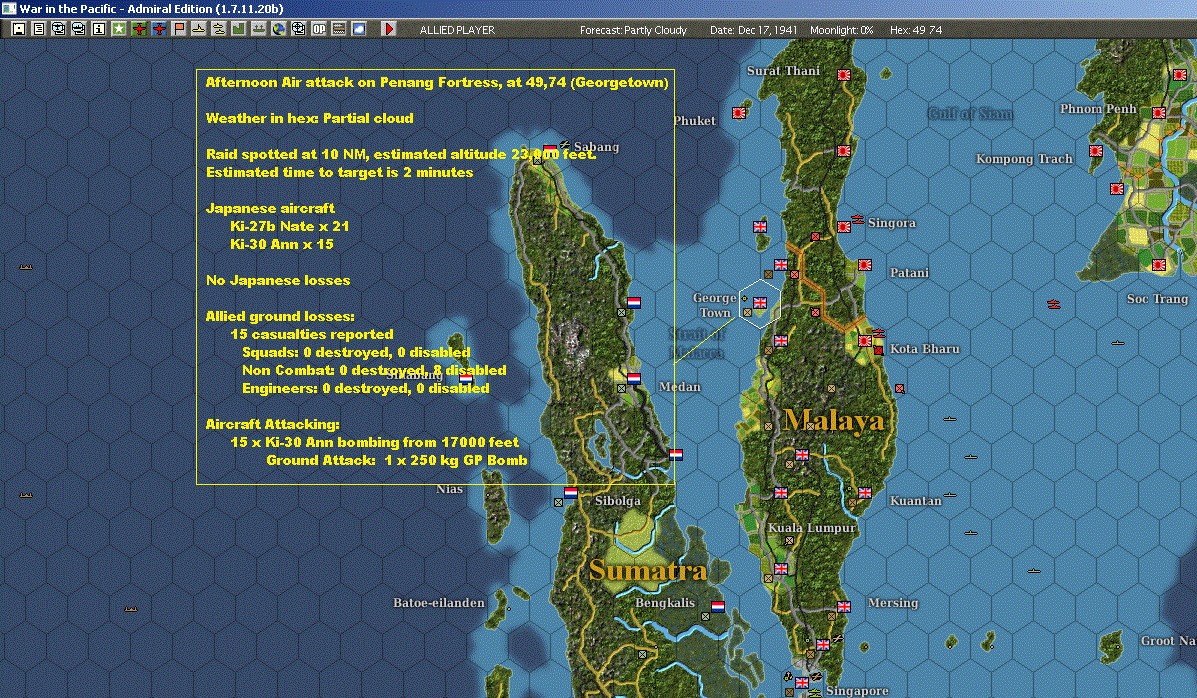Click the Nias island label

point(450,489)
